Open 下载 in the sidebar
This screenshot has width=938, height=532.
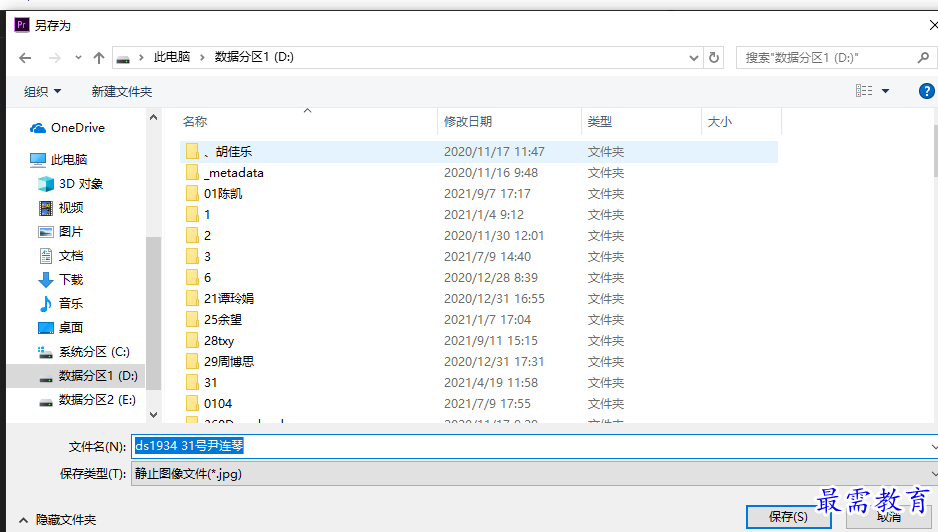tap(61, 279)
